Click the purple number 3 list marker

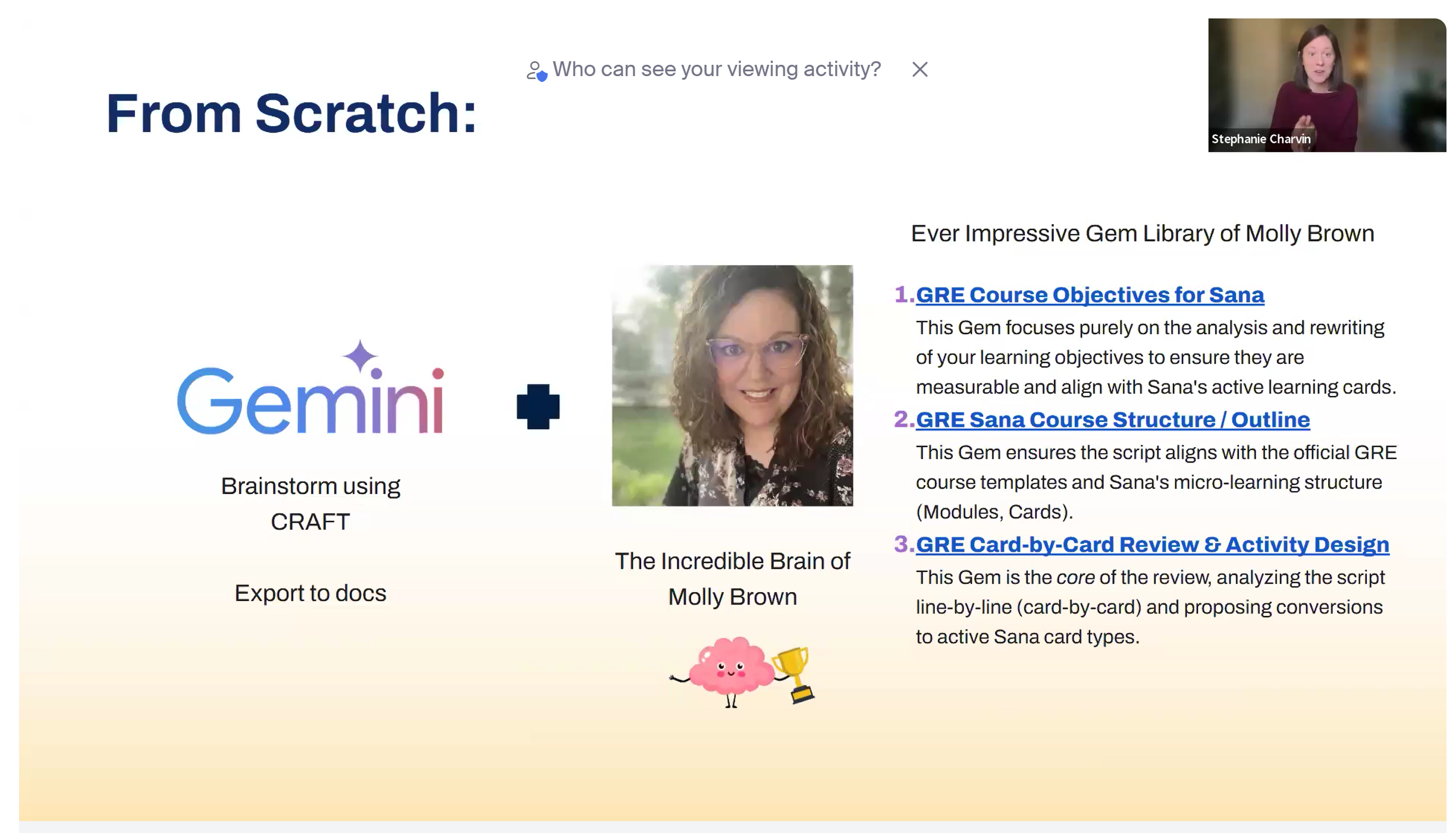click(903, 544)
